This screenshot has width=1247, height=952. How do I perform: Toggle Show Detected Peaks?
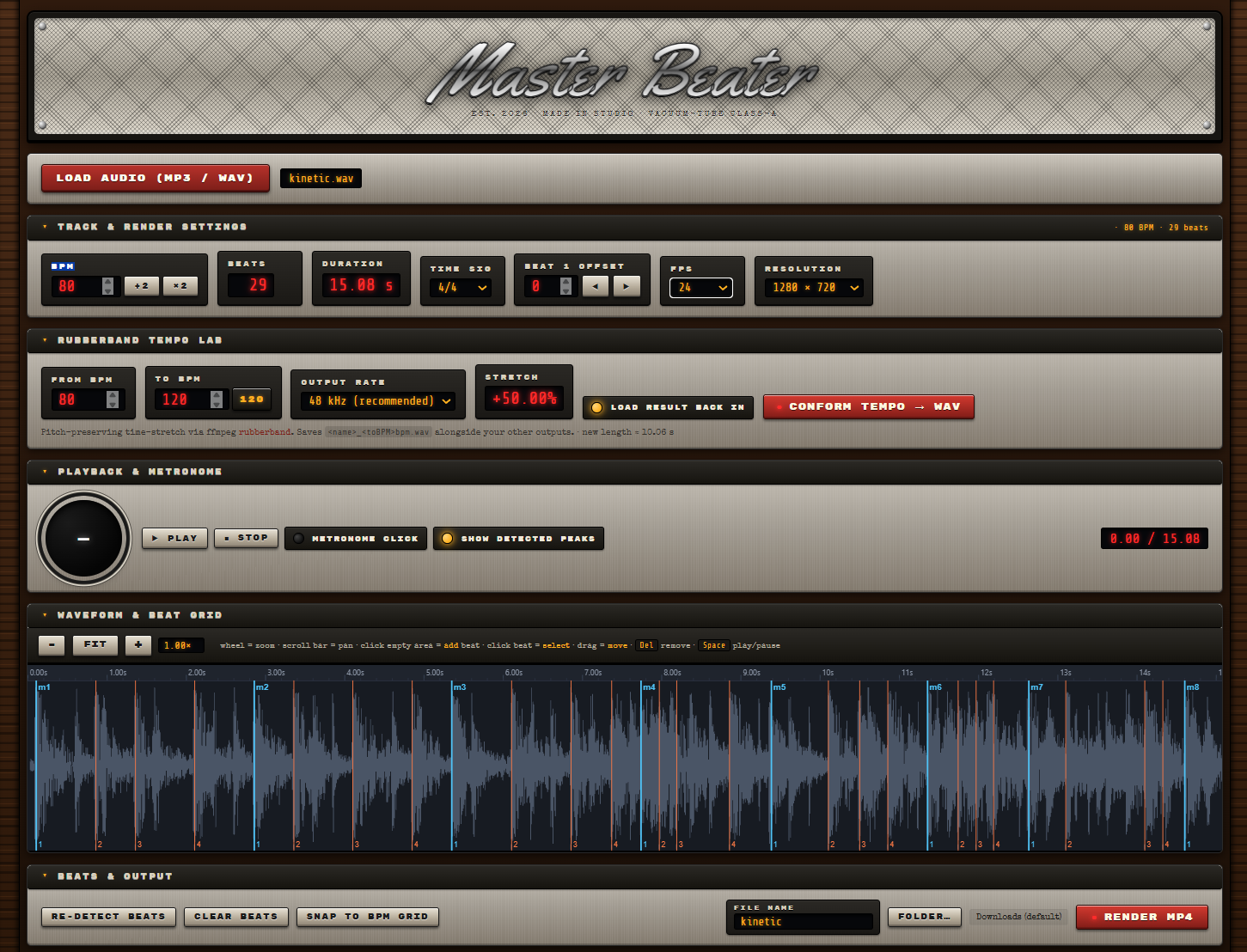click(518, 539)
